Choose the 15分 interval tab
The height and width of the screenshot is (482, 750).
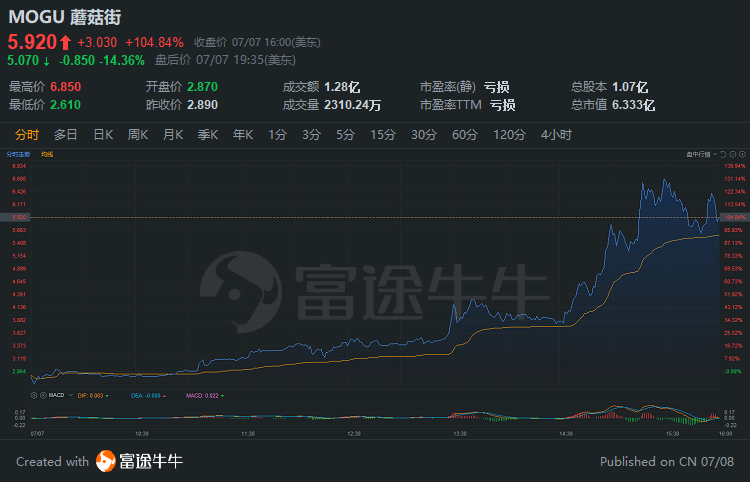(x=383, y=135)
